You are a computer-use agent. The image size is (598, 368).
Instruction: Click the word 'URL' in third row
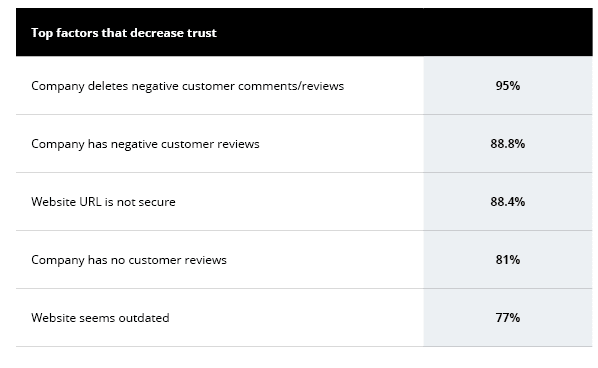[x=90, y=202]
